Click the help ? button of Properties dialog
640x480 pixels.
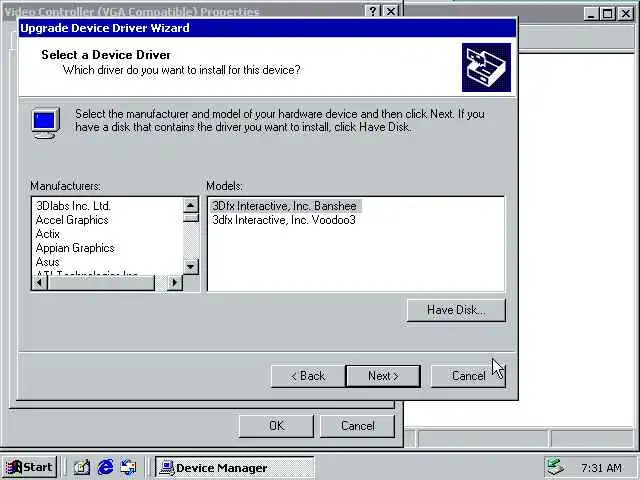373,11
